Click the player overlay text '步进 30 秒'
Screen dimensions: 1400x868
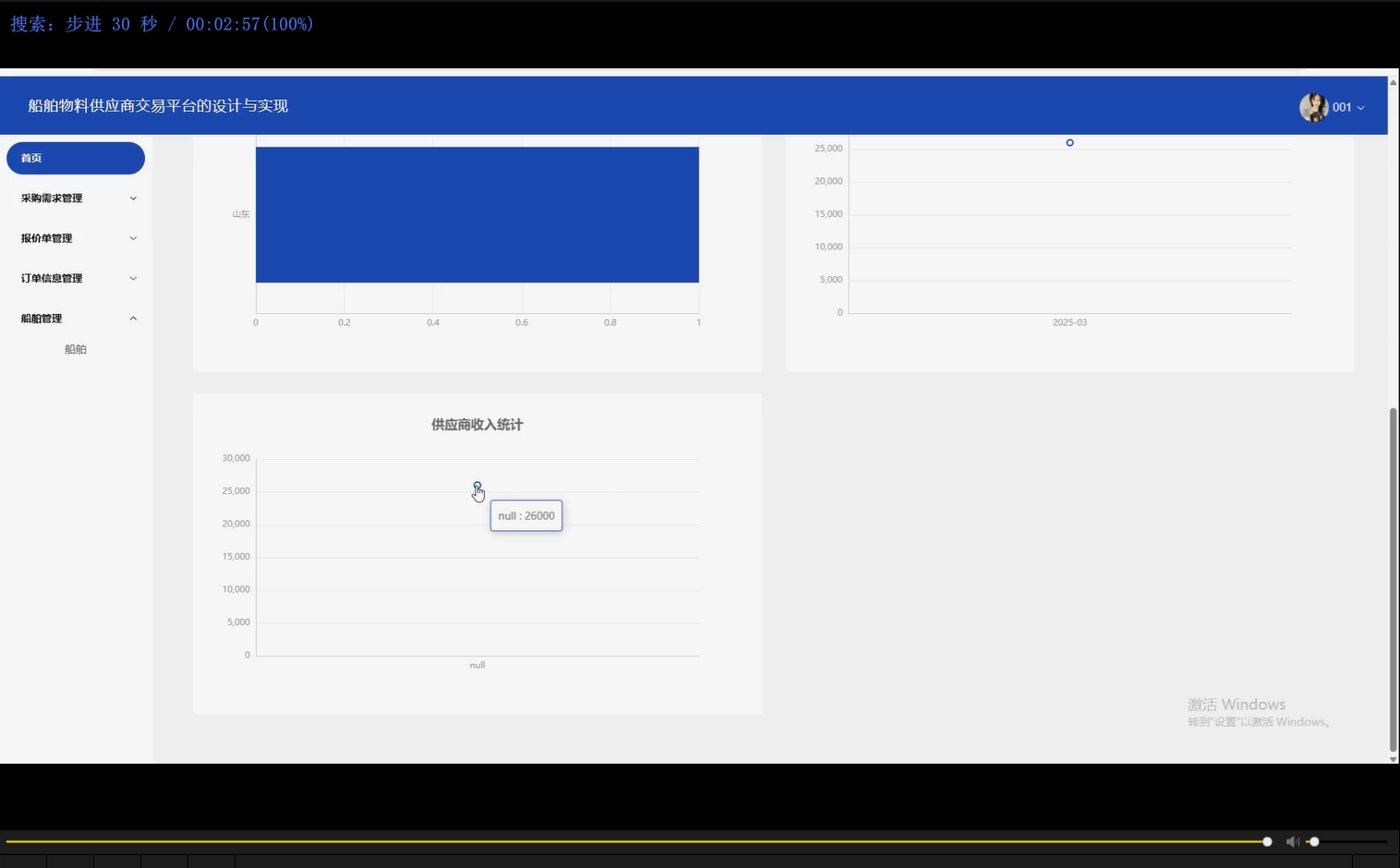click(x=112, y=24)
